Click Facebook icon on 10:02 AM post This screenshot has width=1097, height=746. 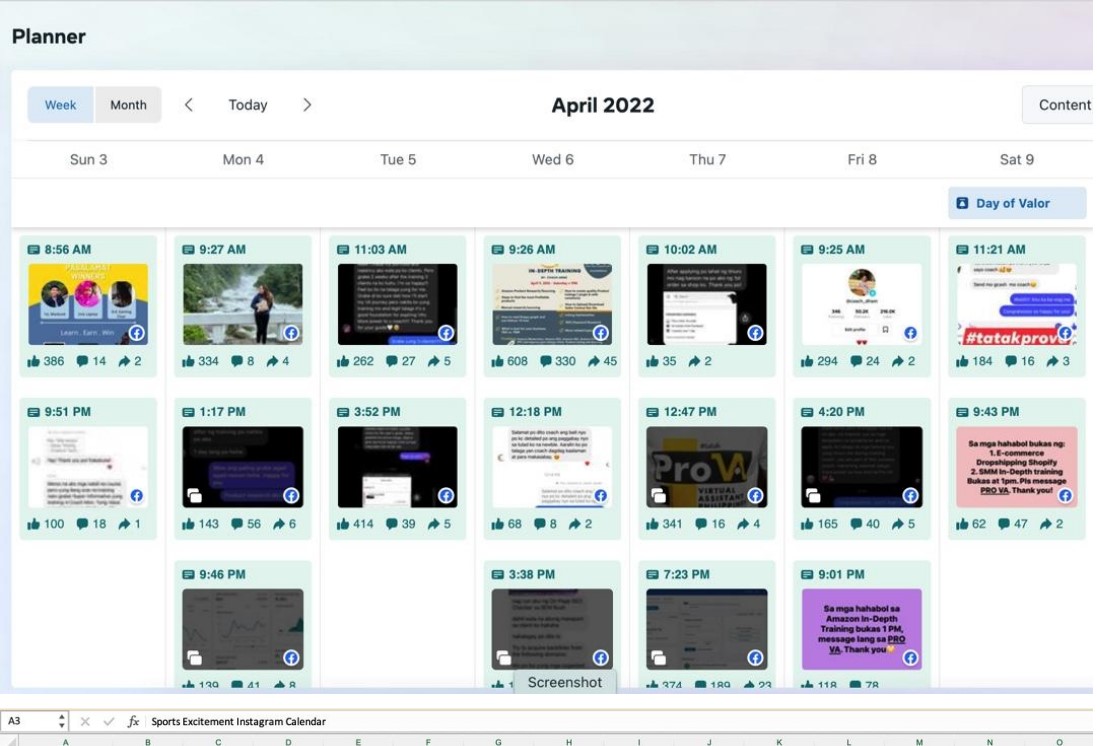[x=755, y=333]
